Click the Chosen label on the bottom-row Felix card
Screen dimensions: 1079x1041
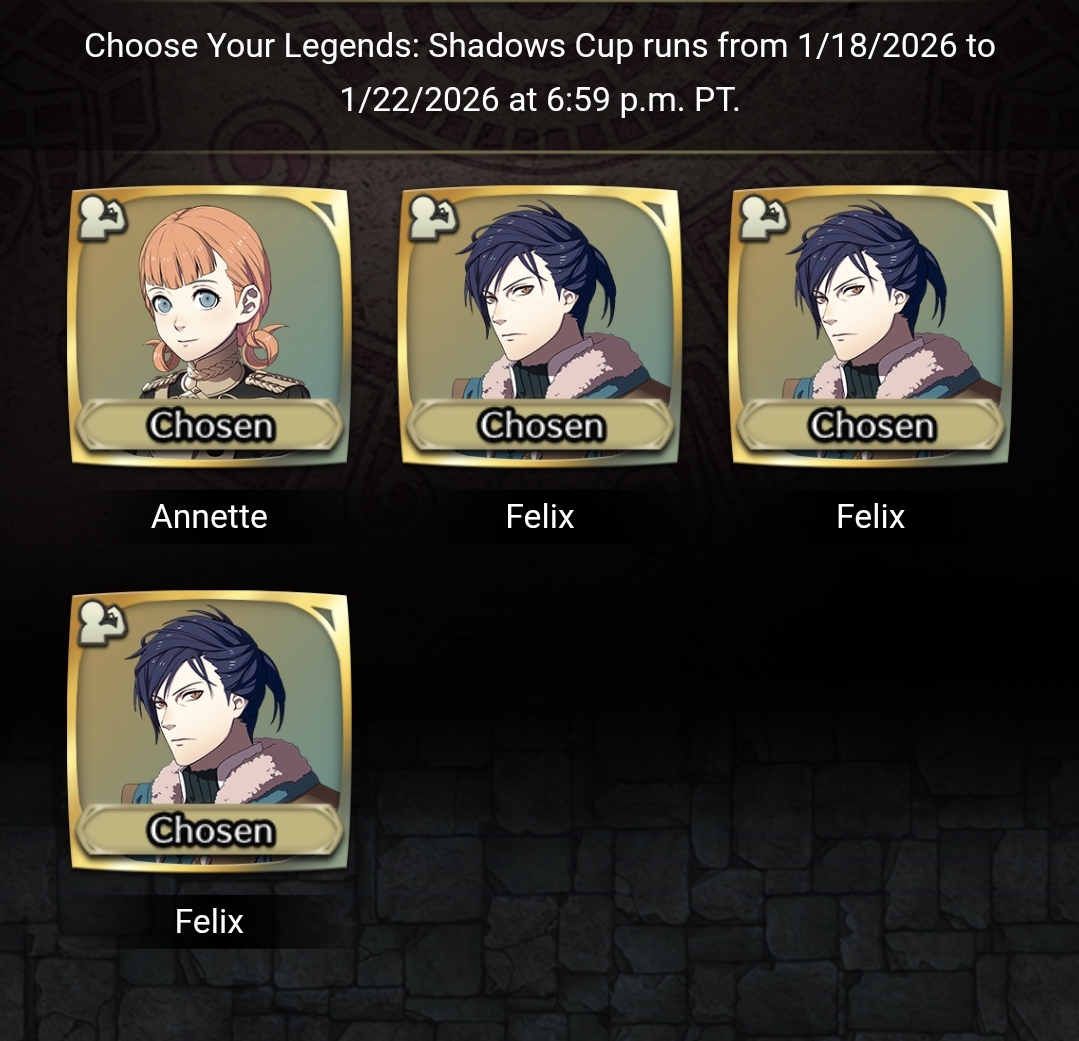click(209, 830)
